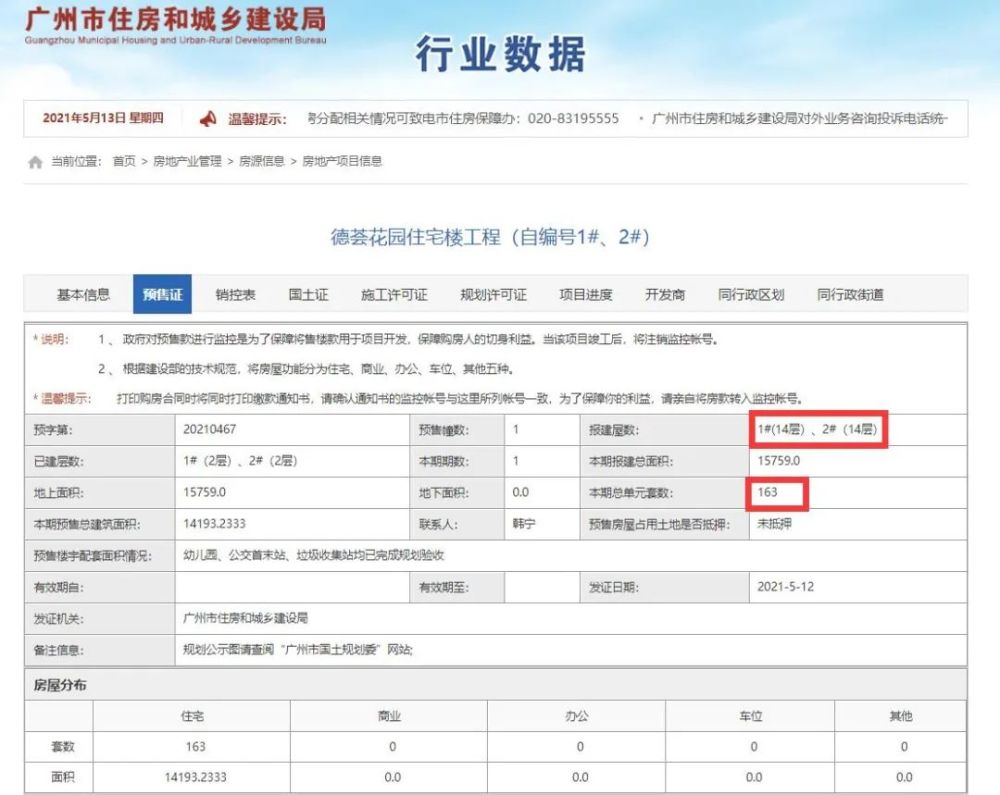The height and width of the screenshot is (795, 1000).
Task: Show the 项目进度 tab
Action: point(586,295)
